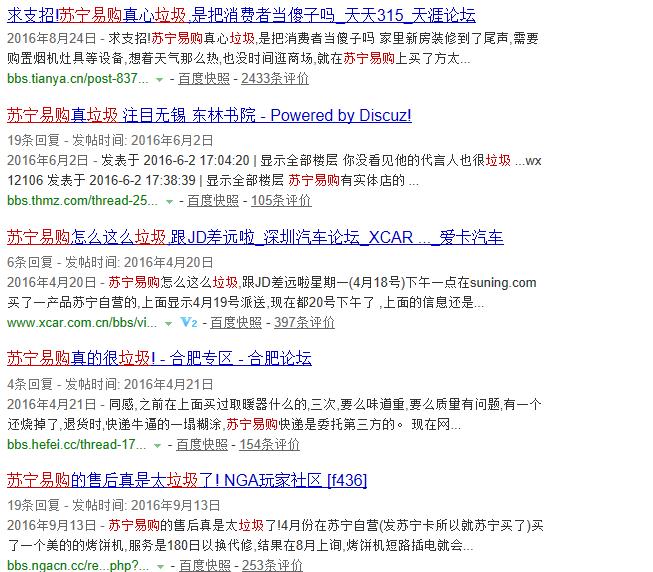The width and height of the screenshot is (653, 572).
Task: Click the 4条回复 发帖时间 2016年4月21日 line
Action: (110, 384)
